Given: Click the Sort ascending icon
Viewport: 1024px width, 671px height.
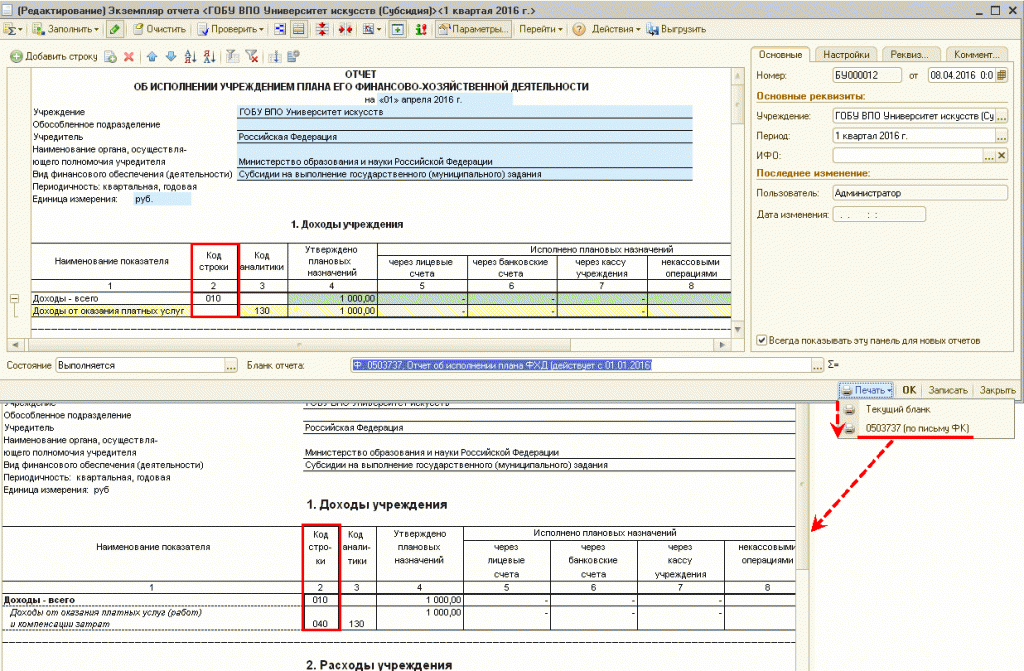Looking at the screenshot, I should click(x=190, y=57).
